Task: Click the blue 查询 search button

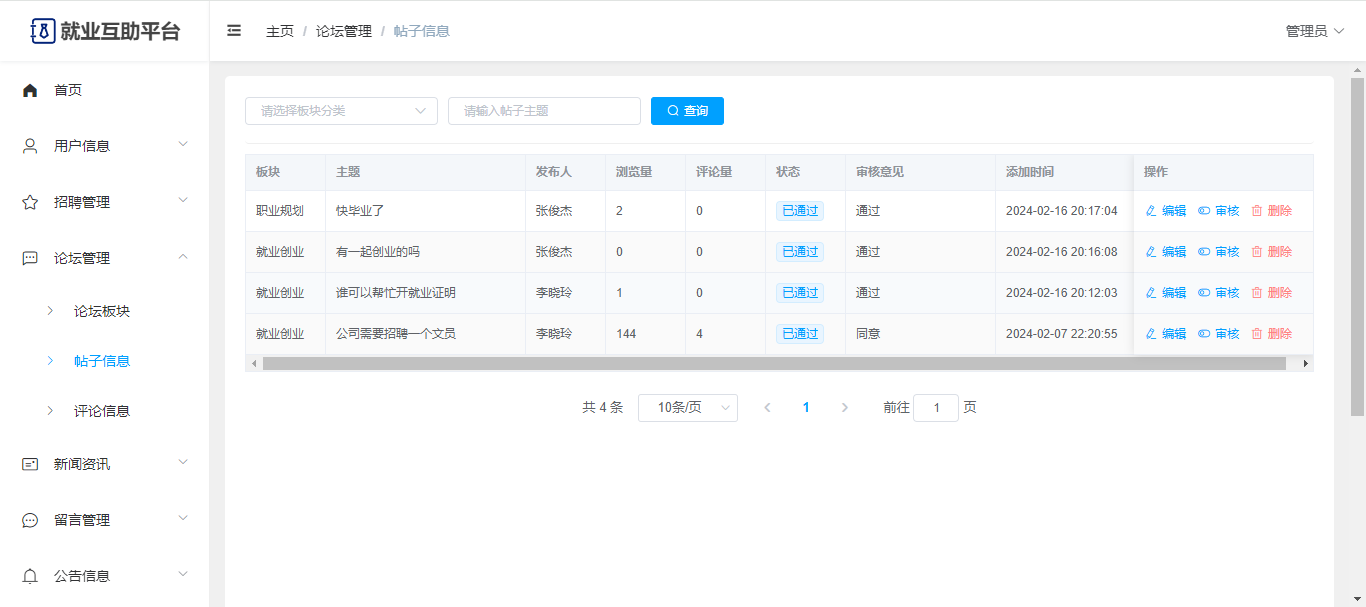Action: 687,111
